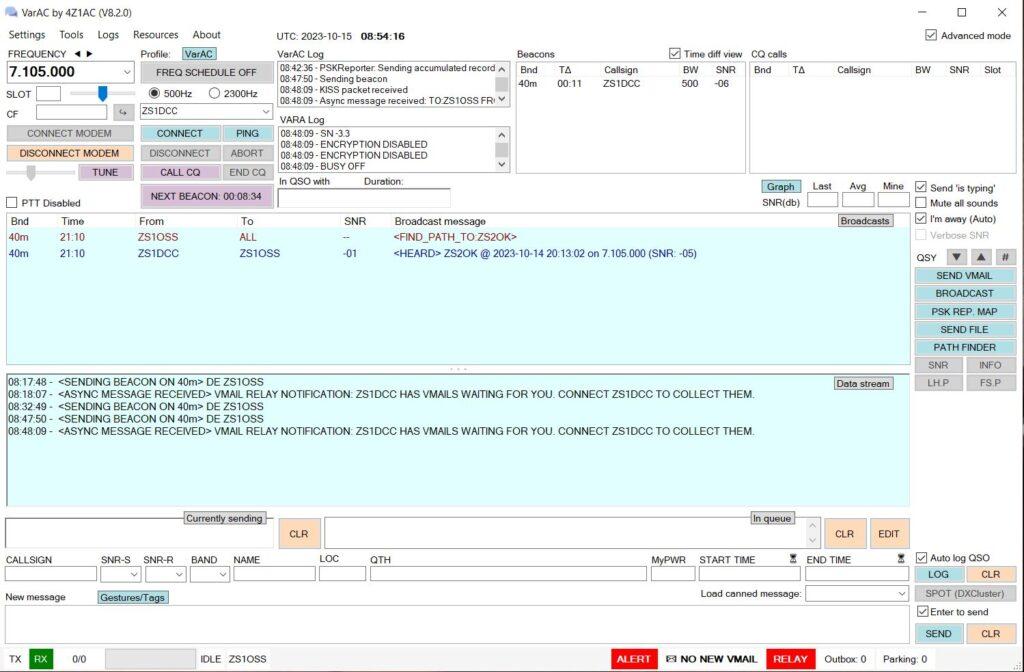Screen dimensions: 1024x672
Task: Select the 2300Hz bandwidth radio button
Action: click(x=214, y=93)
